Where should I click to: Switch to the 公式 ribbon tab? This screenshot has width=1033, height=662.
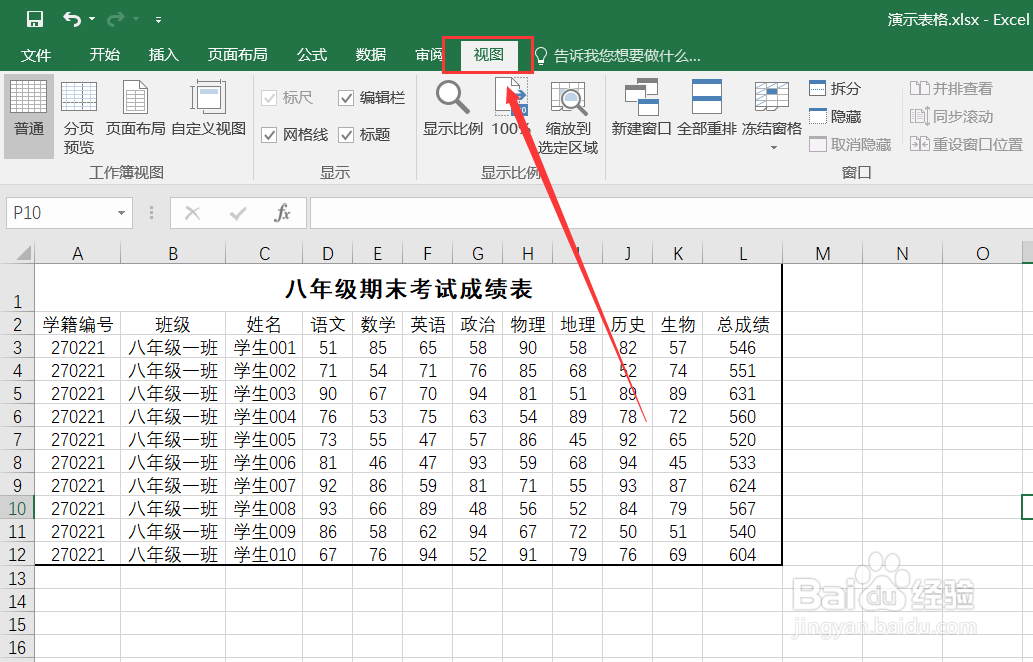tap(312, 55)
